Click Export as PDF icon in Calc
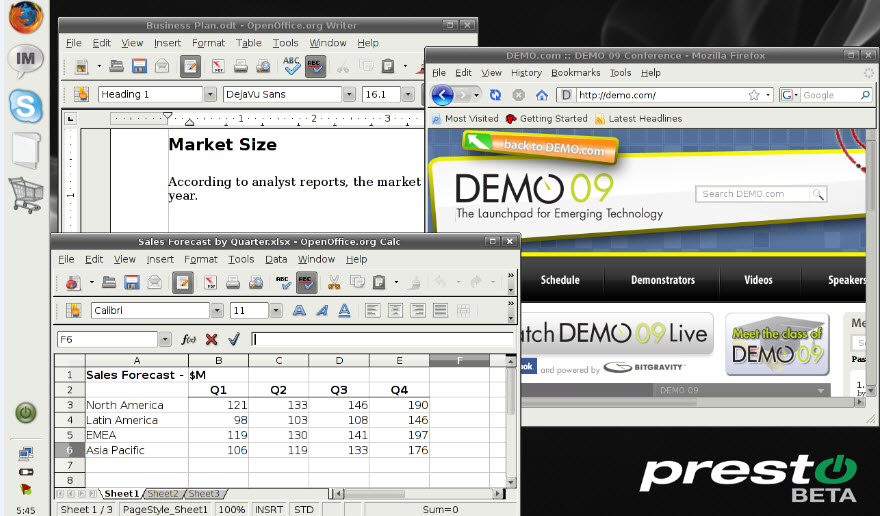Viewport: 880px width, 516px height. click(209, 283)
